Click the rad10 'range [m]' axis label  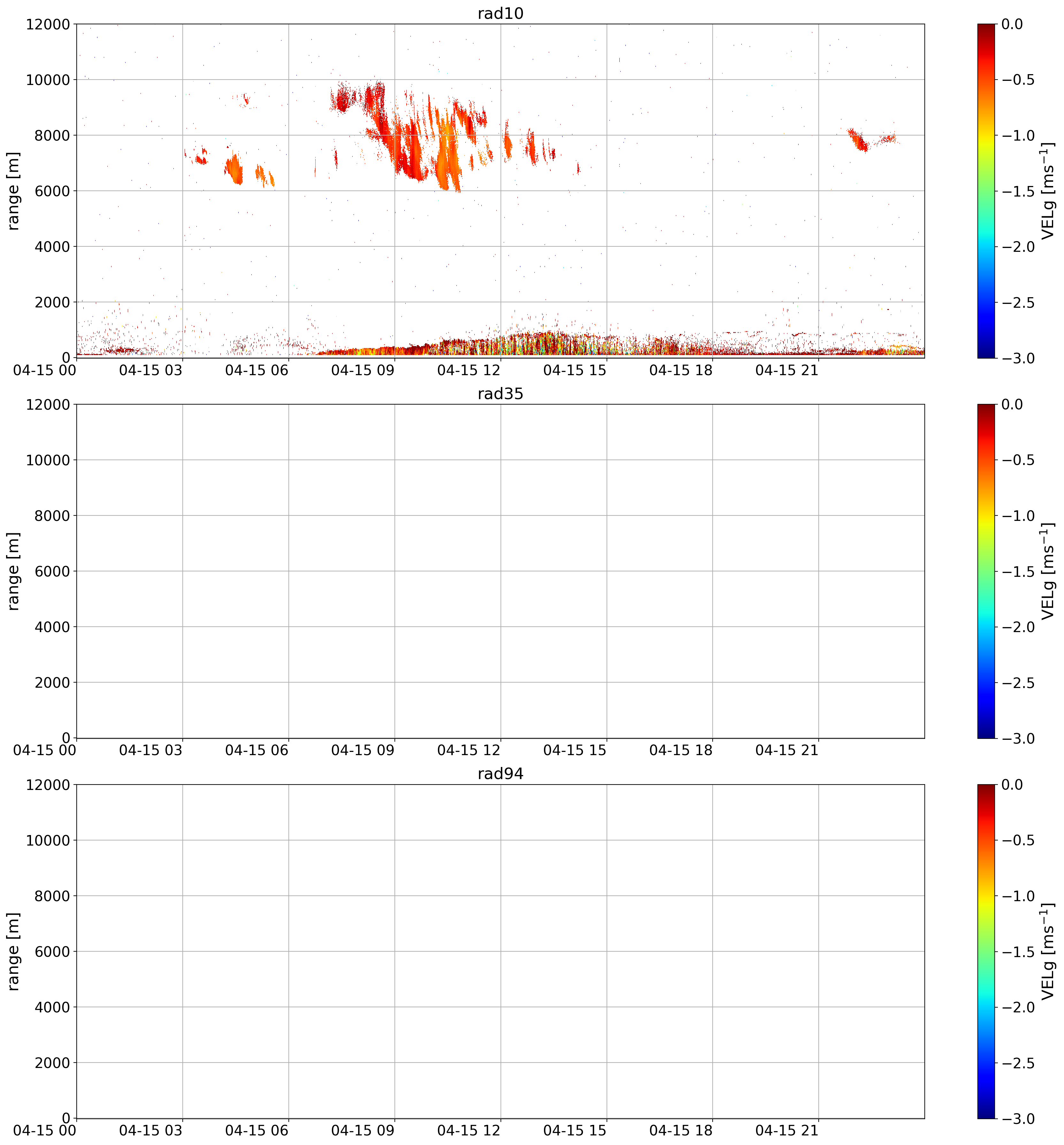coord(13,191)
